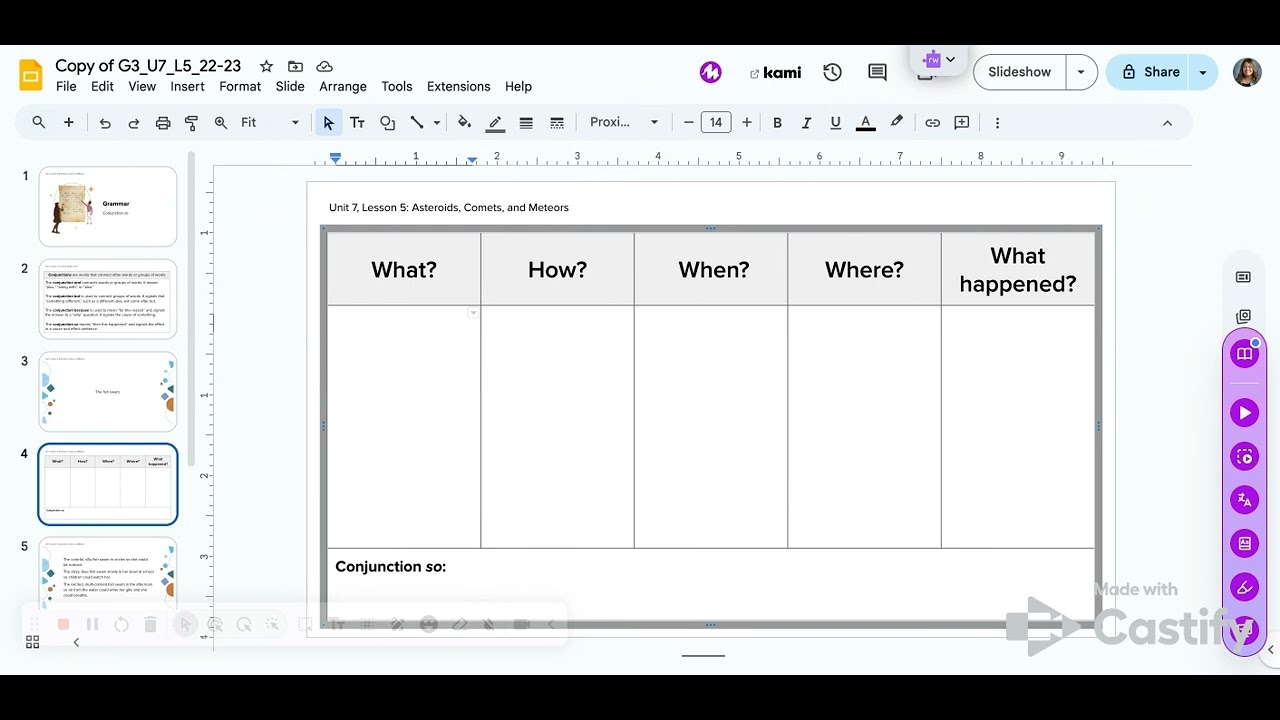The width and height of the screenshot is (1280, 720).
Task: Open the Share options dropdown arrow
Action: (x=1203, y=72)
